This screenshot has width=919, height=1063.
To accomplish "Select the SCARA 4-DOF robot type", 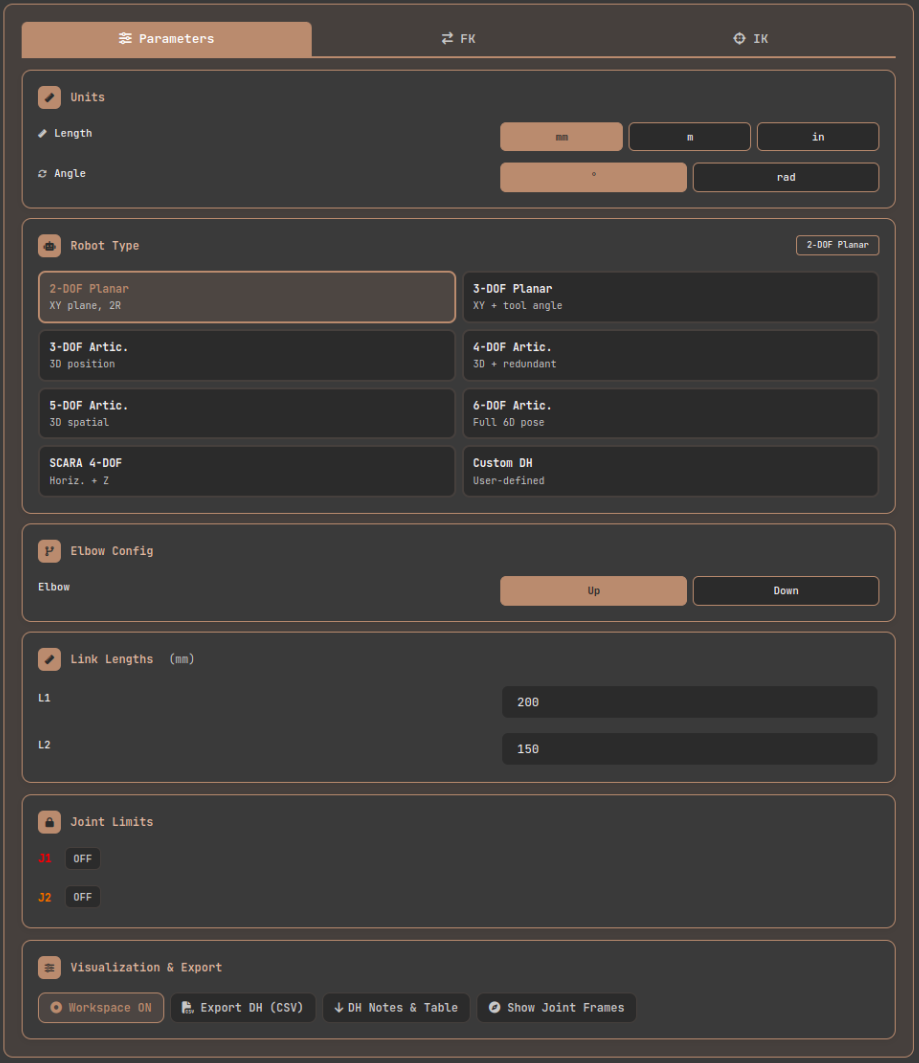I will coord(246,470).
